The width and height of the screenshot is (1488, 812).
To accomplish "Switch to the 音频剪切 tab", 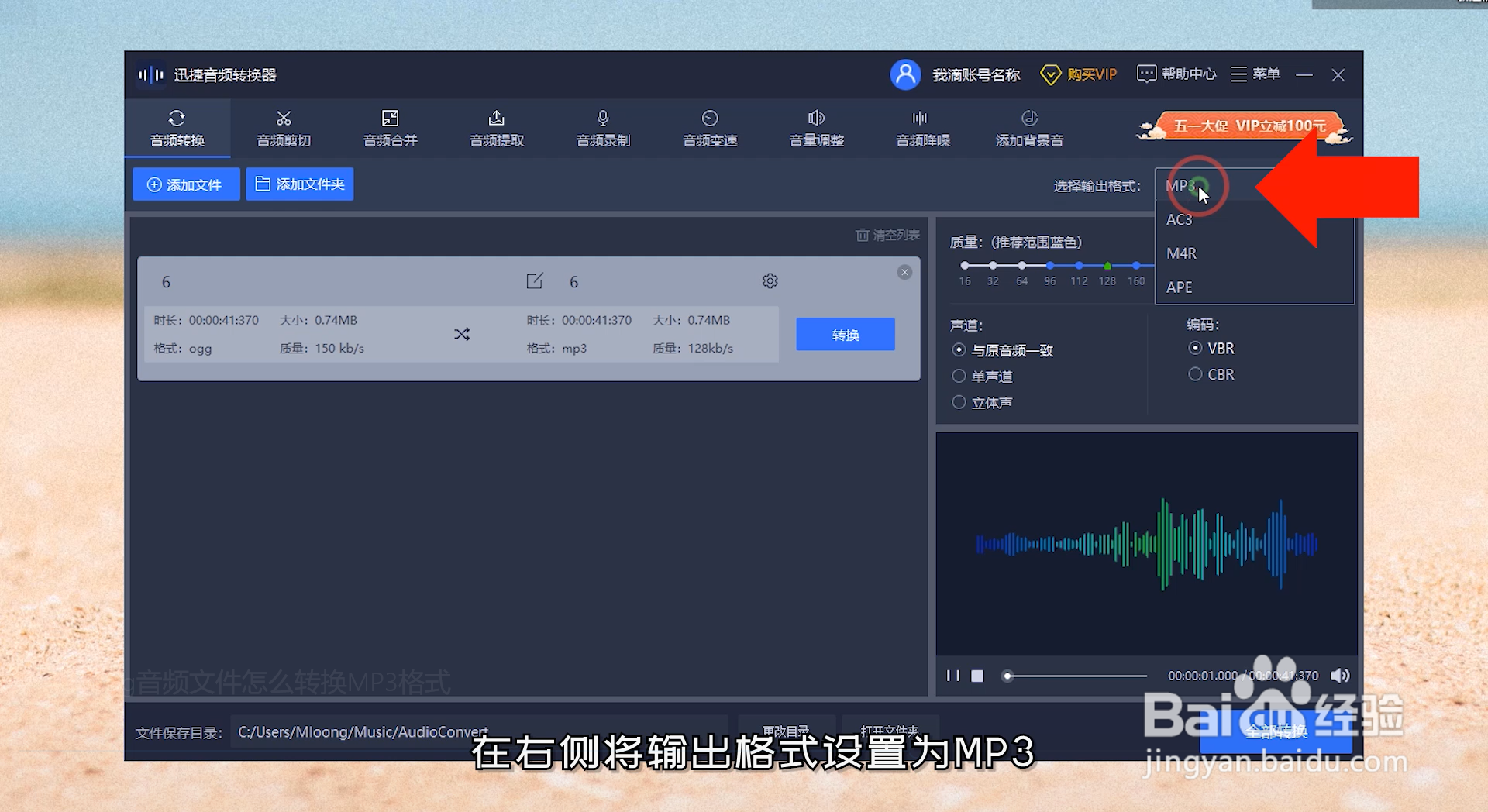I will [x=284, y=129].
